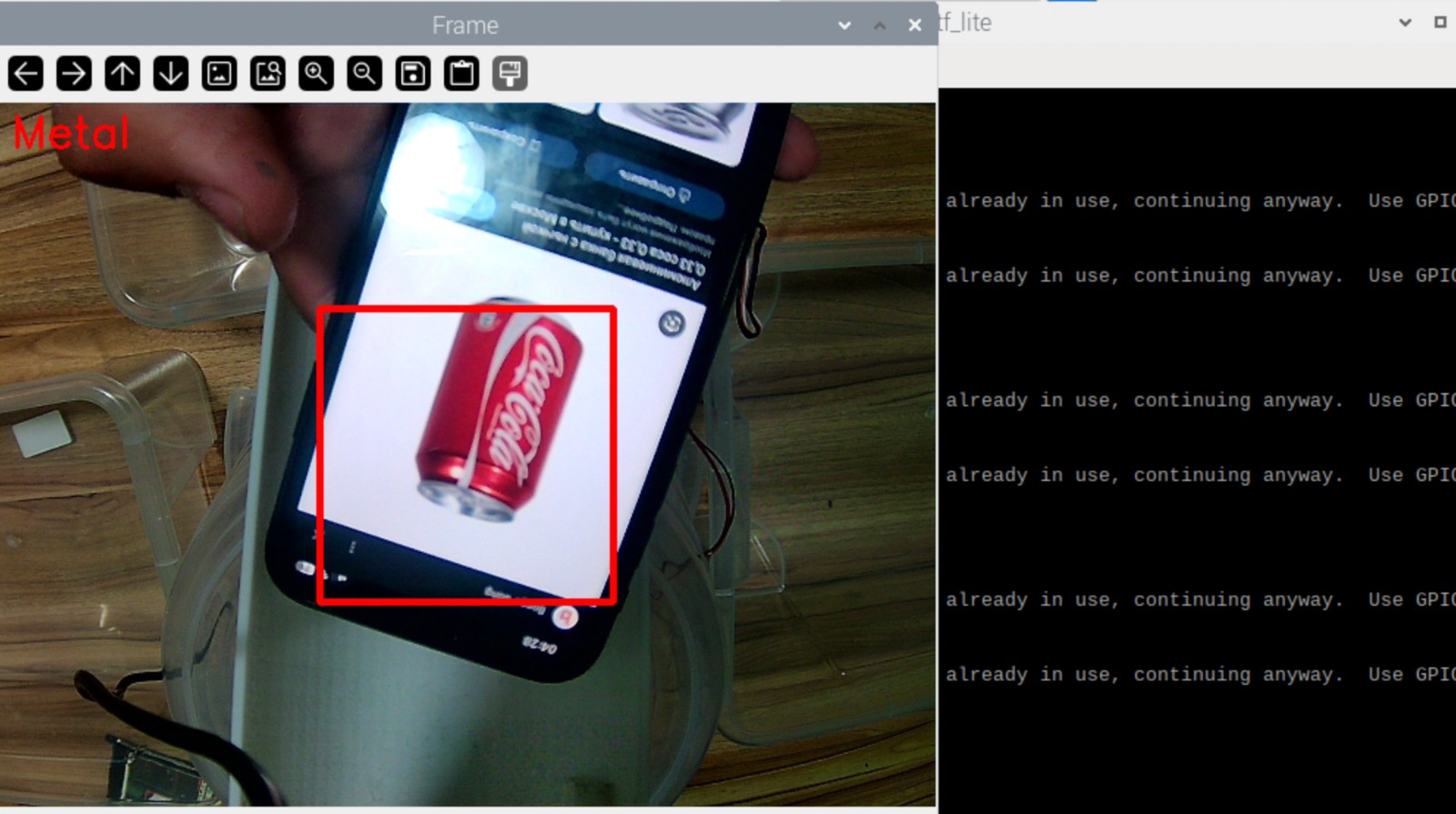This screenshot has width=1456, height=814.
Task: Reset zoom to original size icon
Action: coord(219,74)
